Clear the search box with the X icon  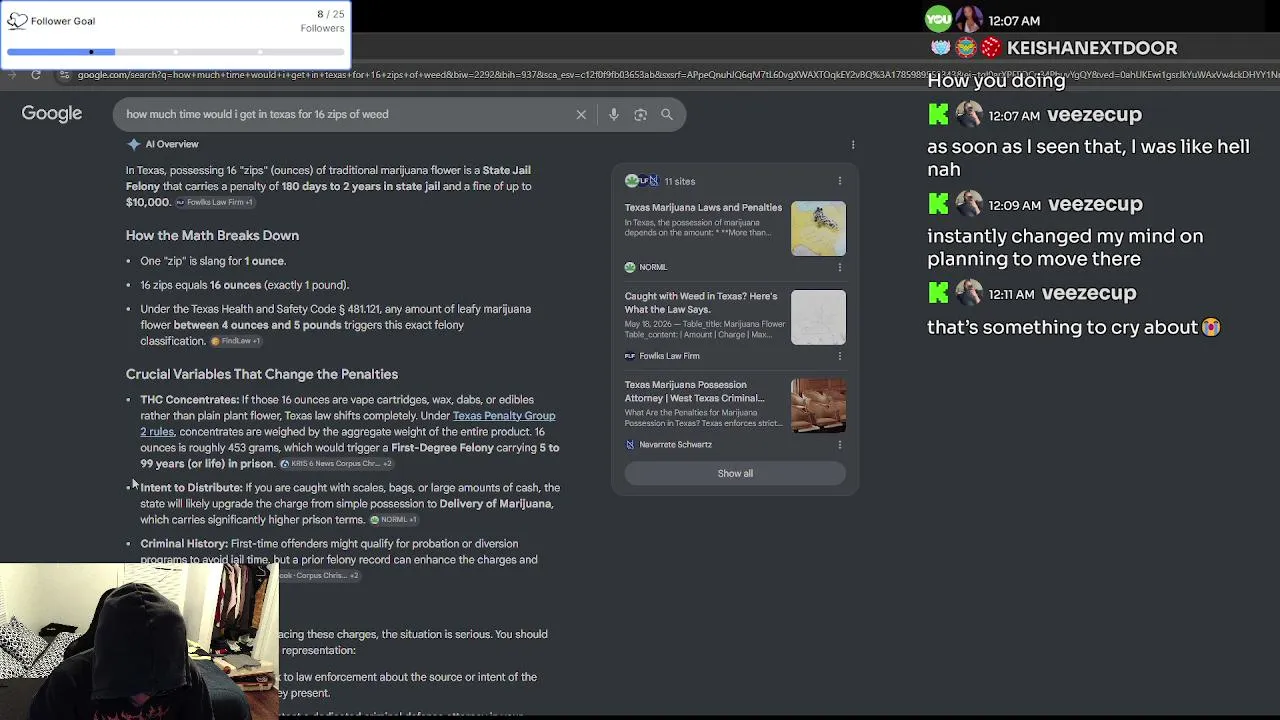click(x=581, y=114)
